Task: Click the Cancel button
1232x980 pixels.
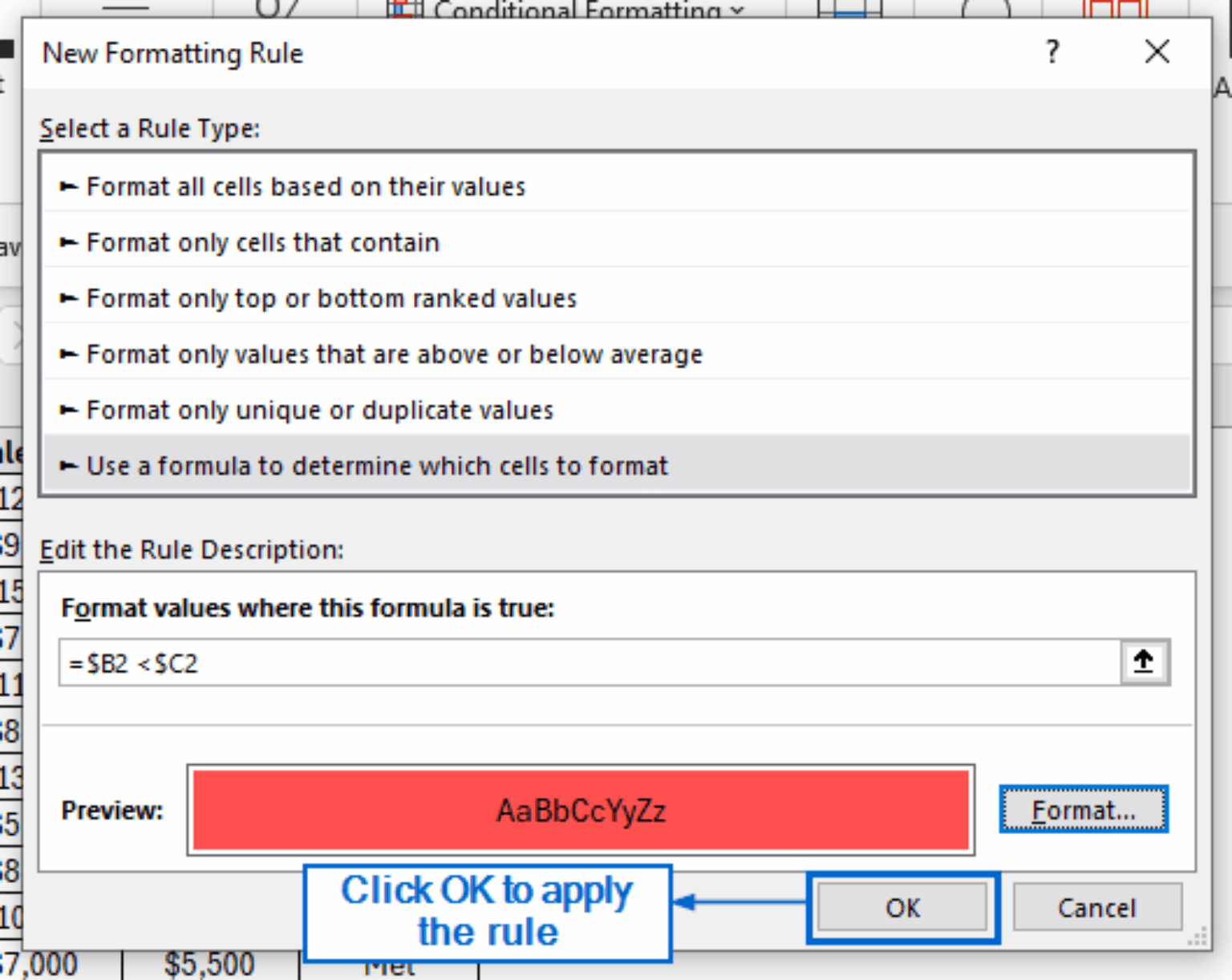Action: click(x=1097, y=907)
